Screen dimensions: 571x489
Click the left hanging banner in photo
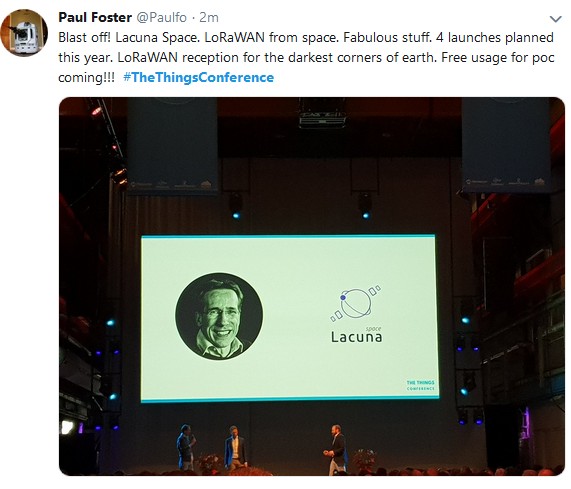pyautogui.click(x=173, y=145)
